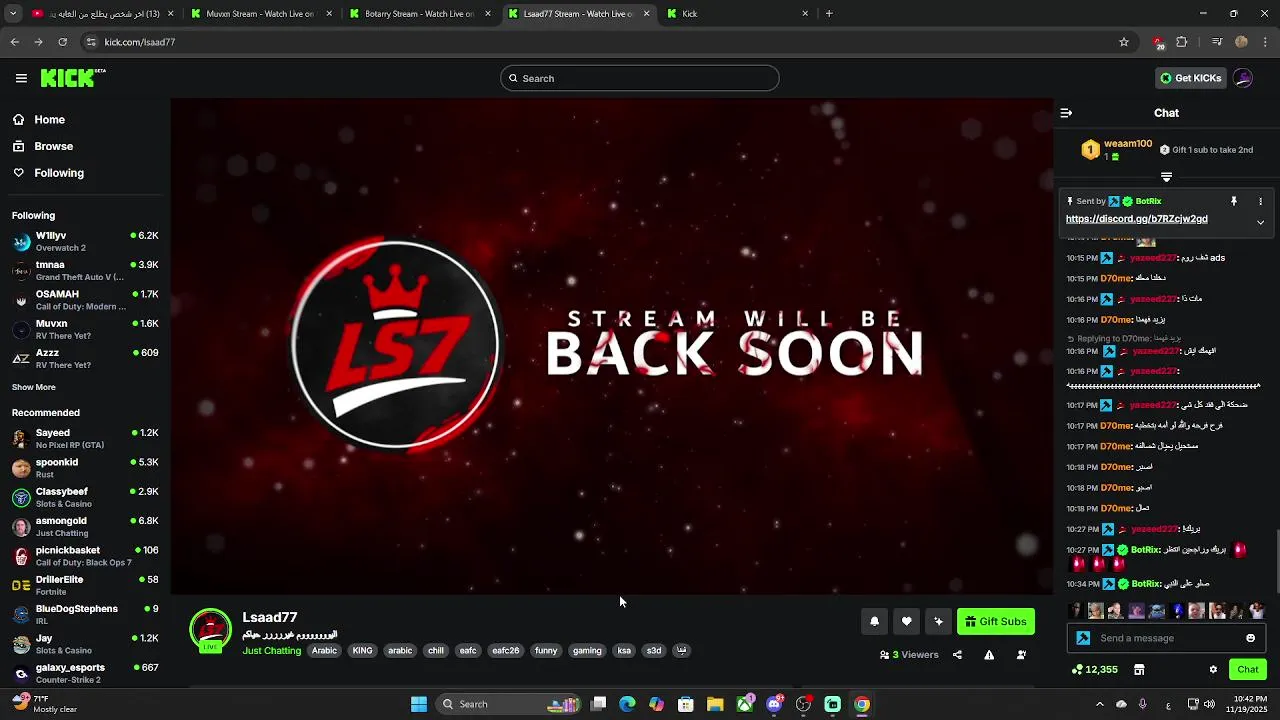
Task: Switch to the Kick browser tab
Action: pyautogui.click(x=738, y=14)
